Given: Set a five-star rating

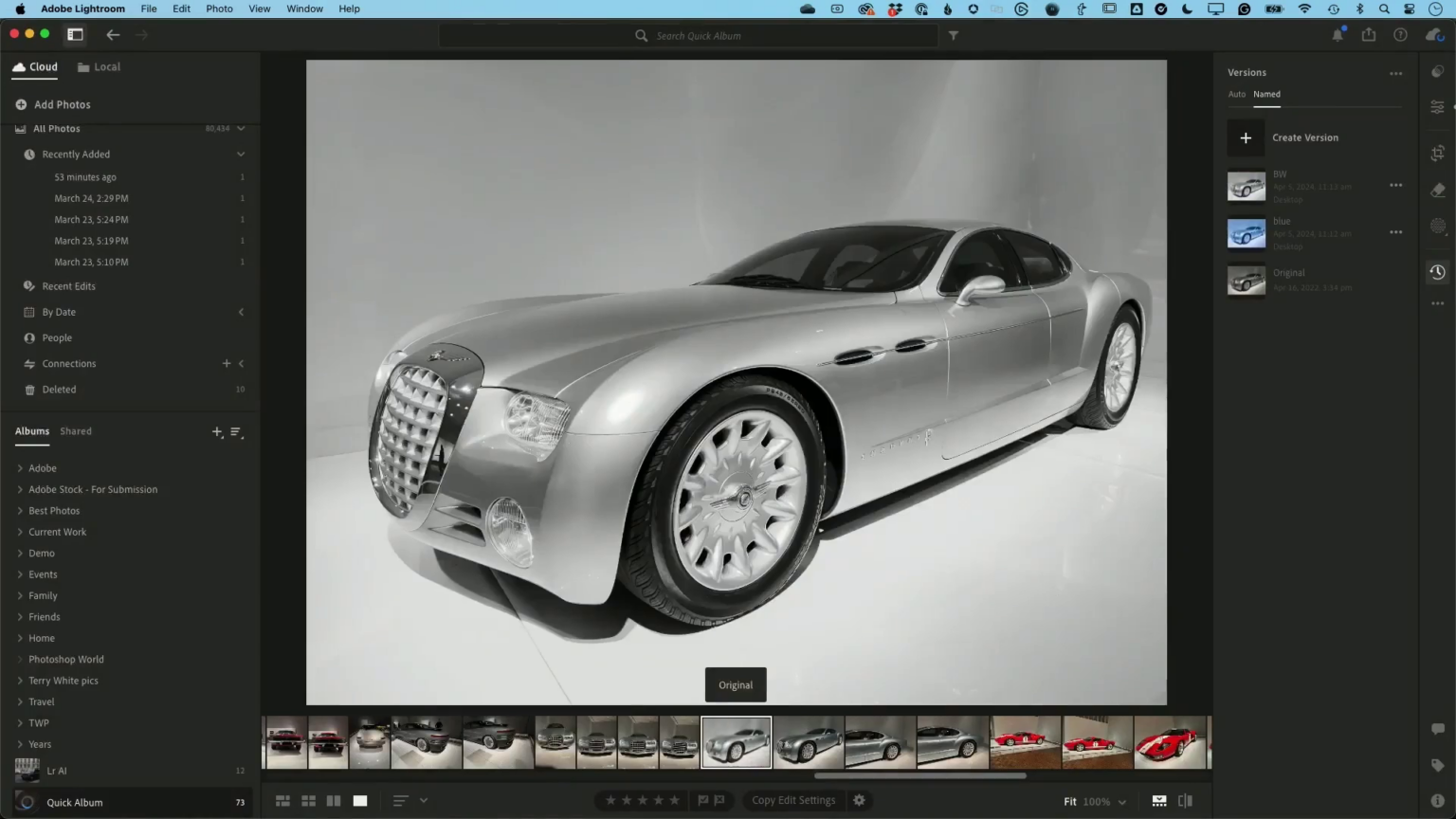Looking at the screenshot, I should pyautogui.click(x=674, y=800).
